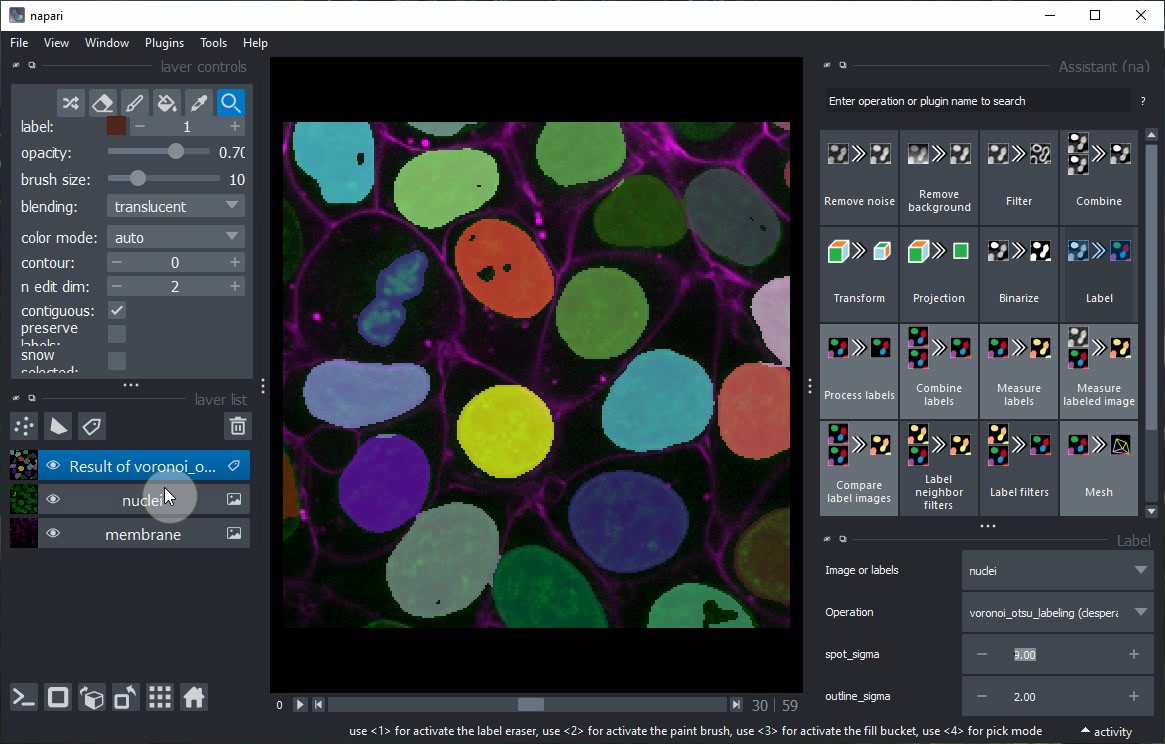Open the Tools menu
This screenshot has height=744, width=1165.
click(x=213, y=43)
